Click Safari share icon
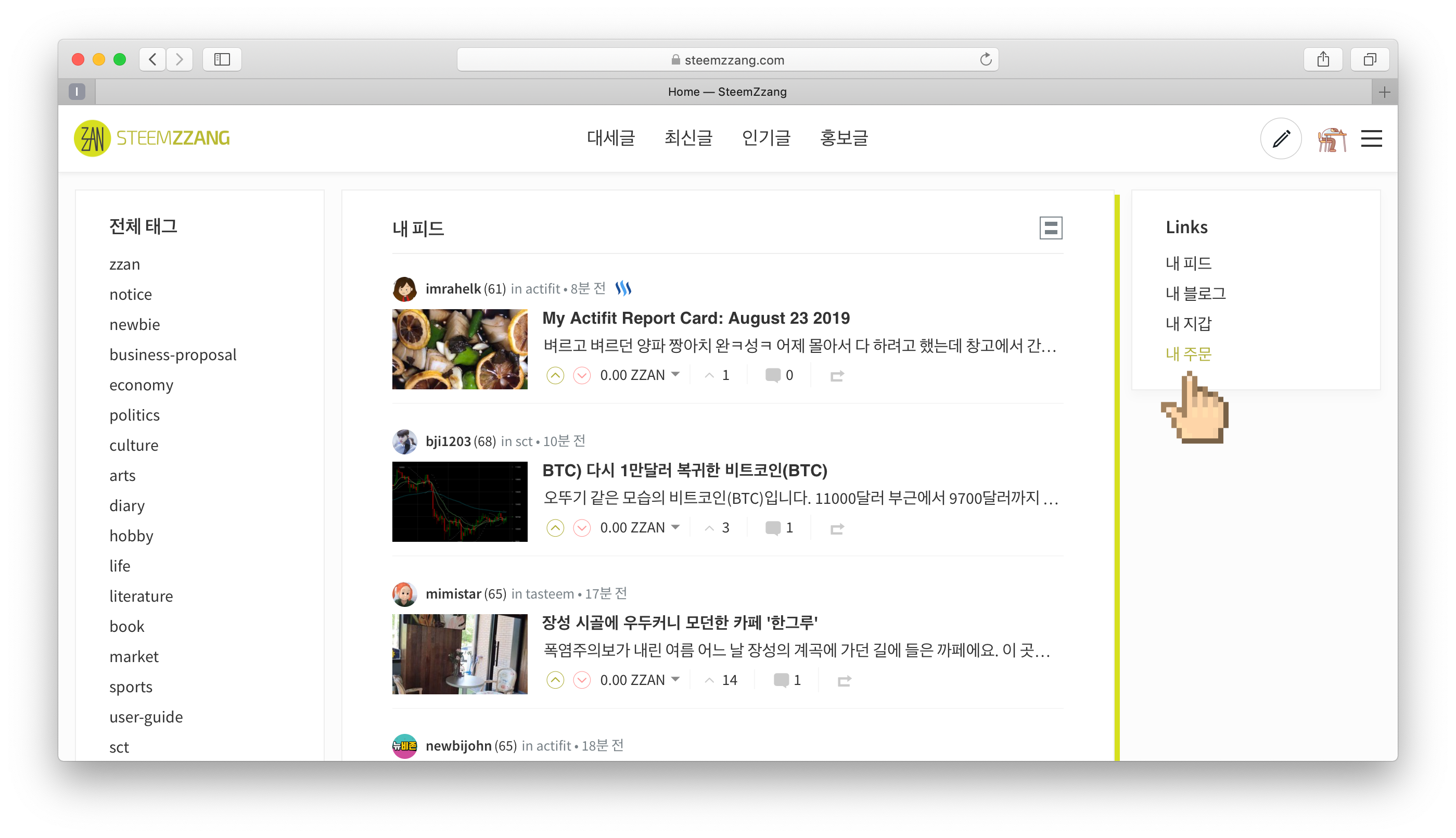The height and width of the screenshot is (838, 1456). (1323, 59)
